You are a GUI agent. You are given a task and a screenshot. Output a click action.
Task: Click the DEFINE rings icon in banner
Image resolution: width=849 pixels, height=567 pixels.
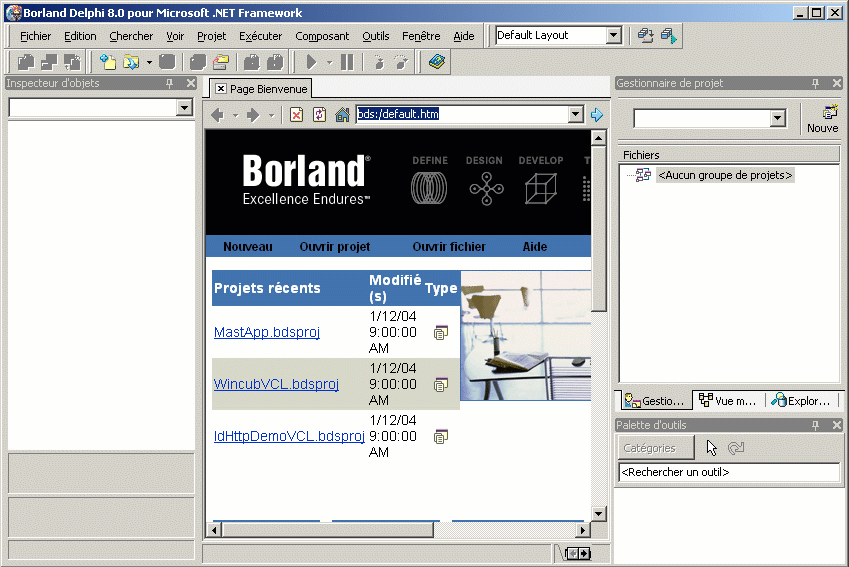pos(429,188)
